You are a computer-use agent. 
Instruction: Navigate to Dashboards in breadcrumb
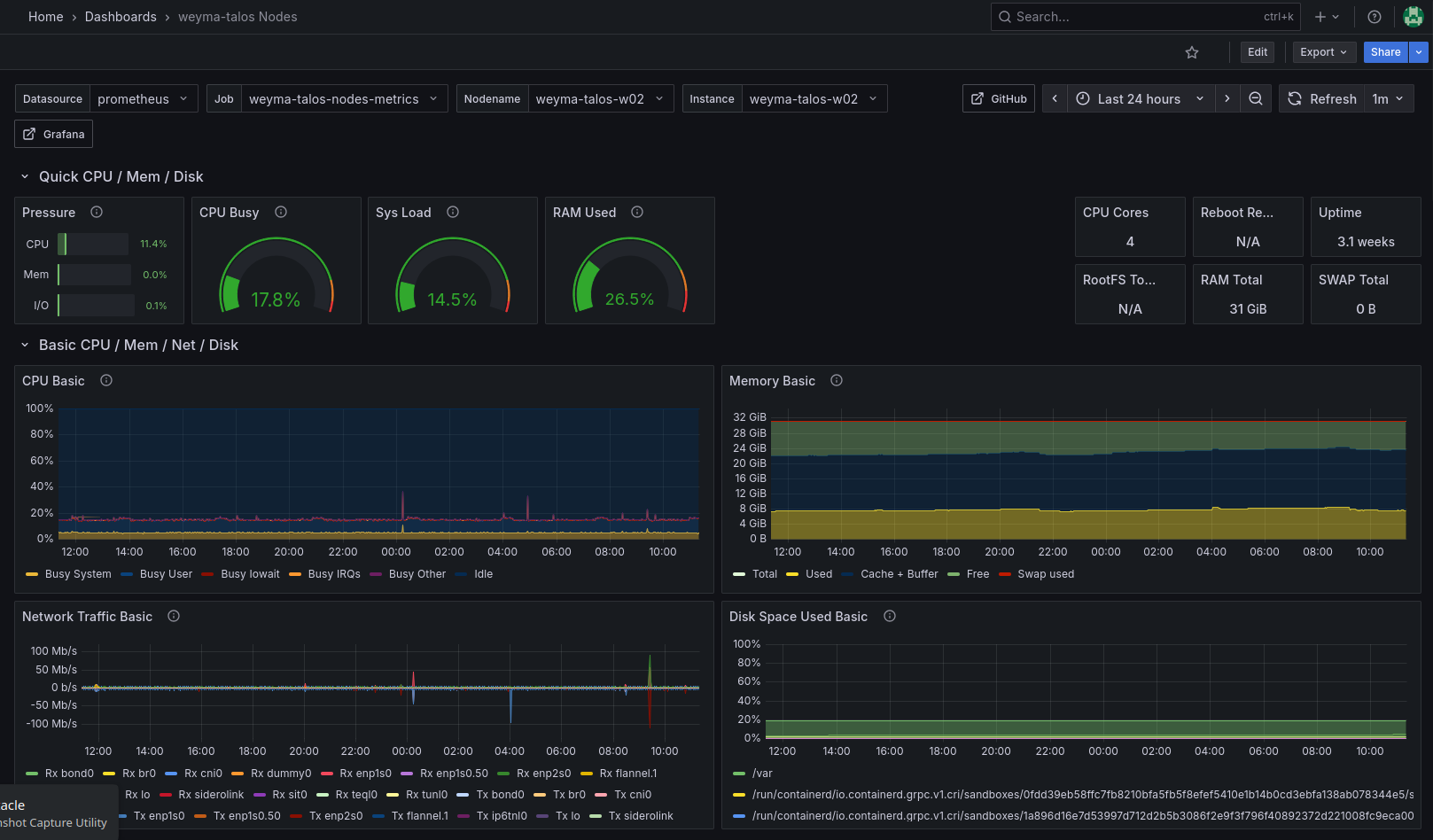point(121,17)
